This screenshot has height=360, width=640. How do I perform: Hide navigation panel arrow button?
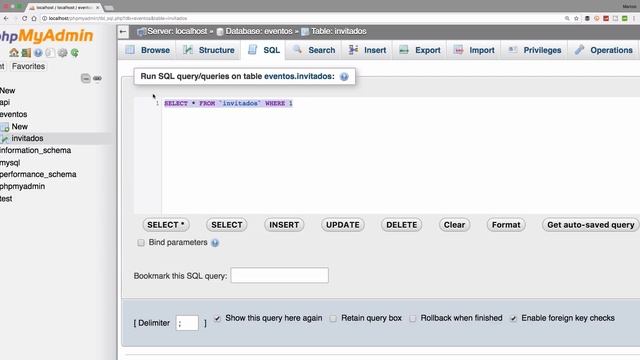click(x=123, y=32)
